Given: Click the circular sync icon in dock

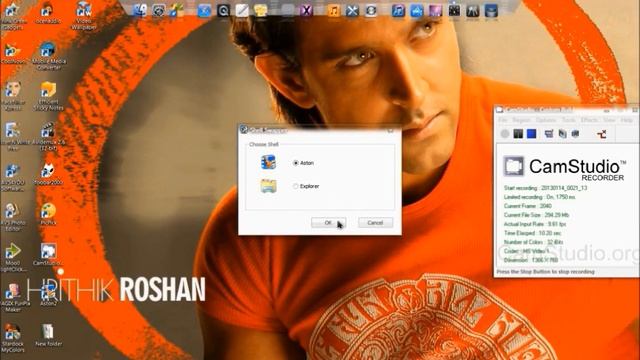Looking at the screenshot, I should 371,10.
